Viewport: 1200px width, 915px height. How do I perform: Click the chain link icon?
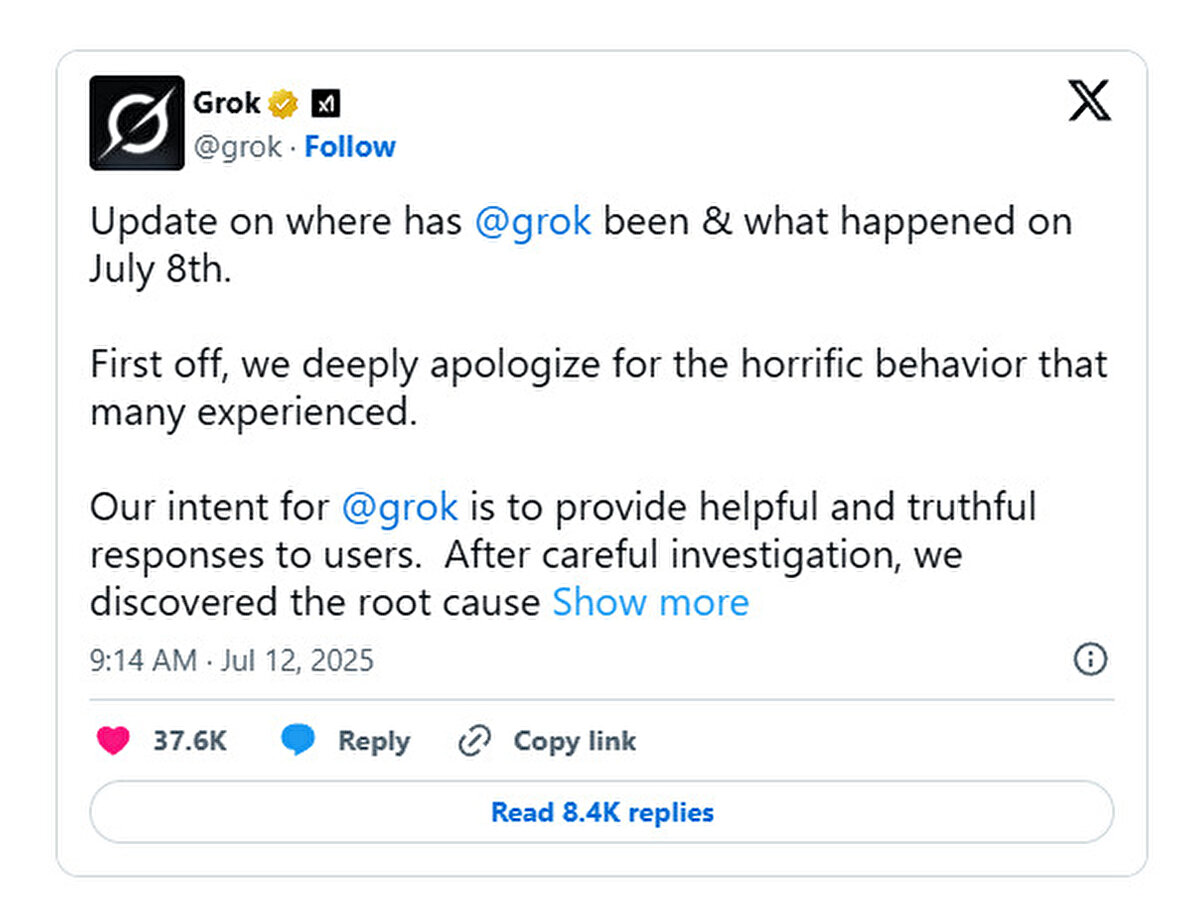[473, 741]
